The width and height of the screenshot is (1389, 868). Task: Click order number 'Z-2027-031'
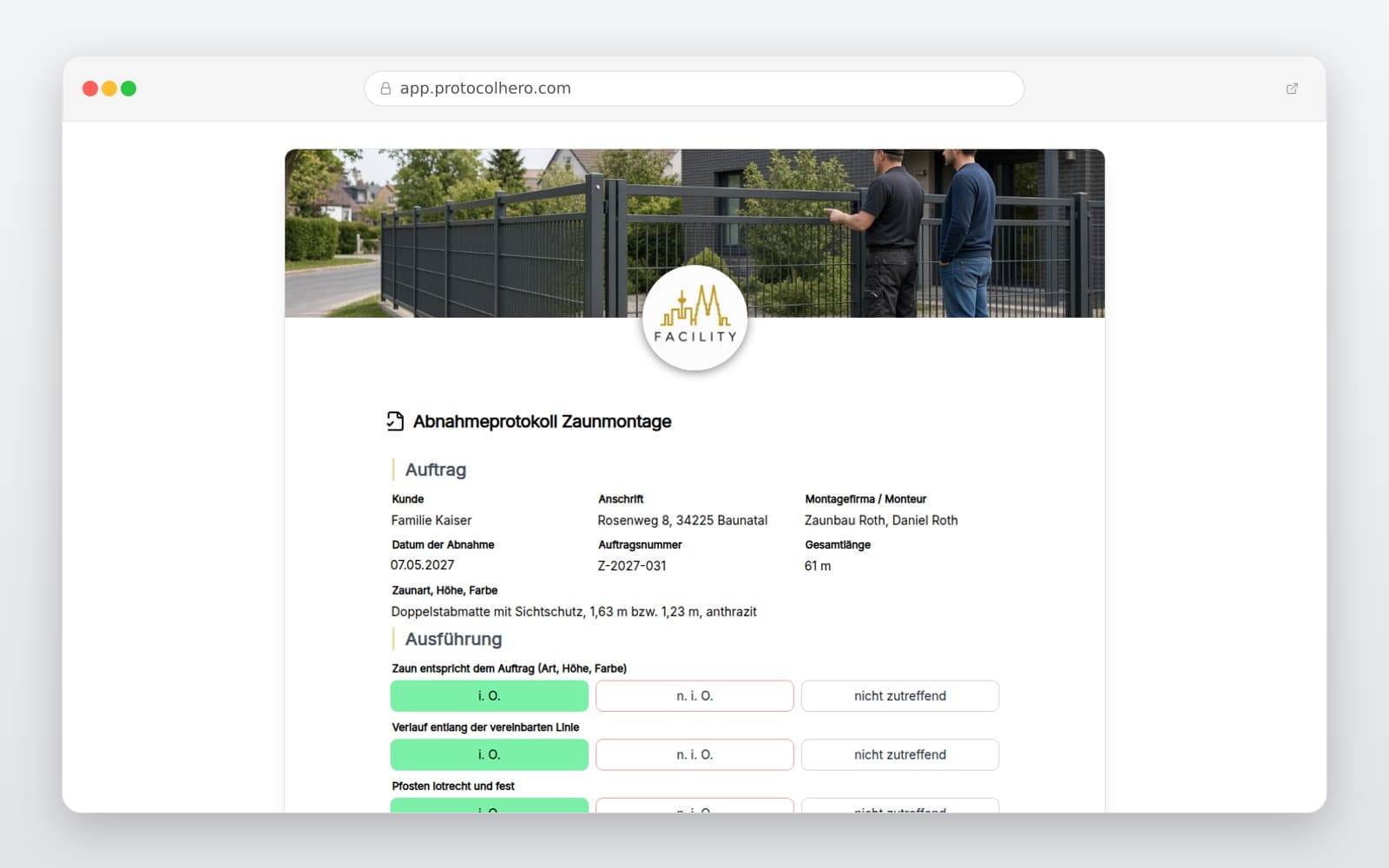coord(632,566)
